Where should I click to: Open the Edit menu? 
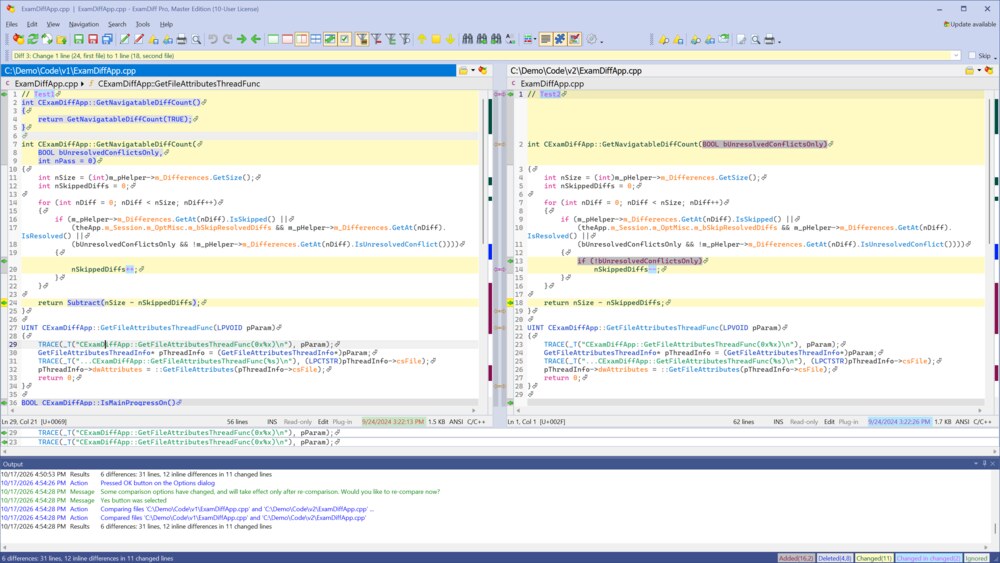pos(32,24)
